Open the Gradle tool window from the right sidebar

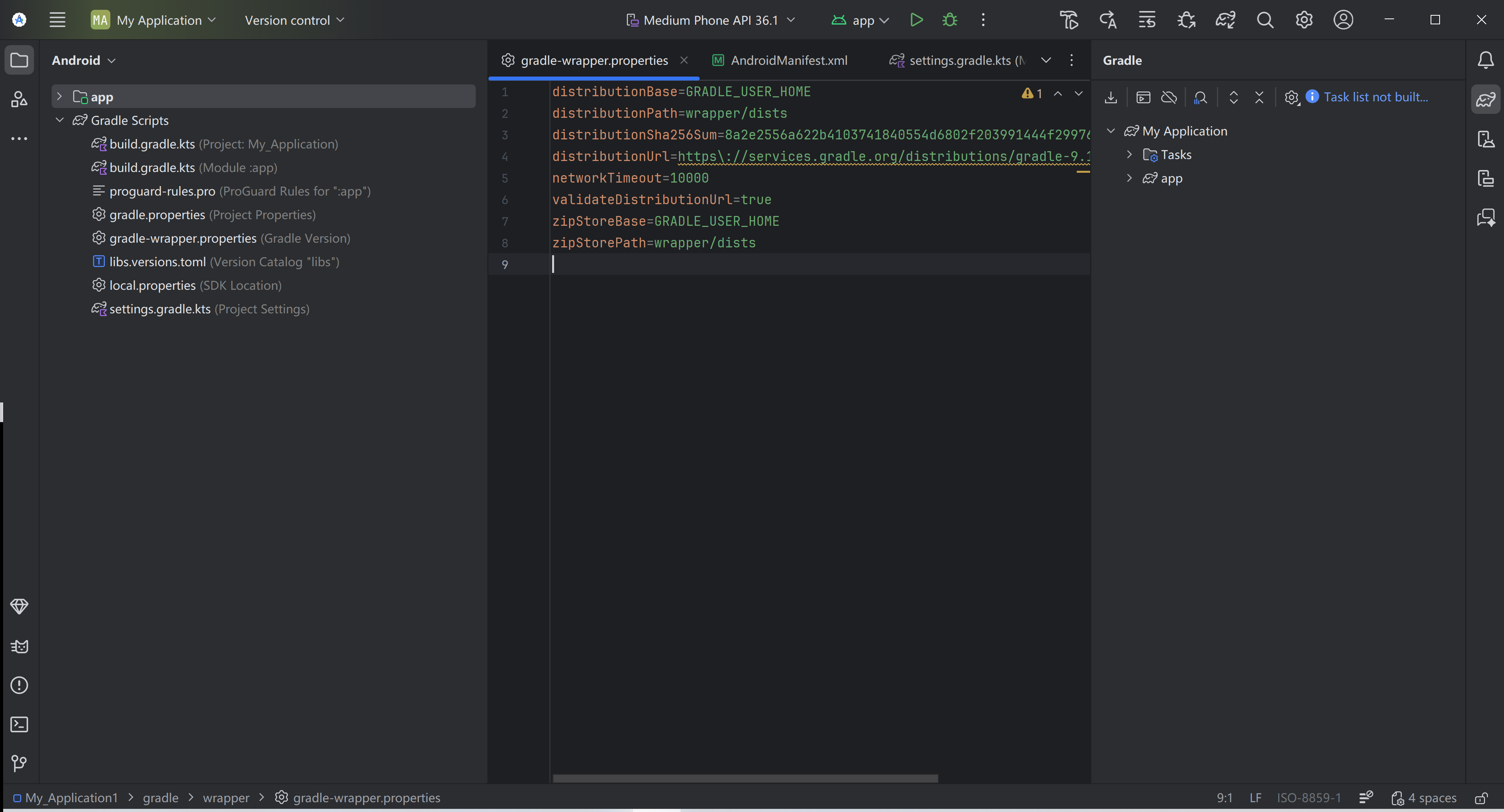1485,99
